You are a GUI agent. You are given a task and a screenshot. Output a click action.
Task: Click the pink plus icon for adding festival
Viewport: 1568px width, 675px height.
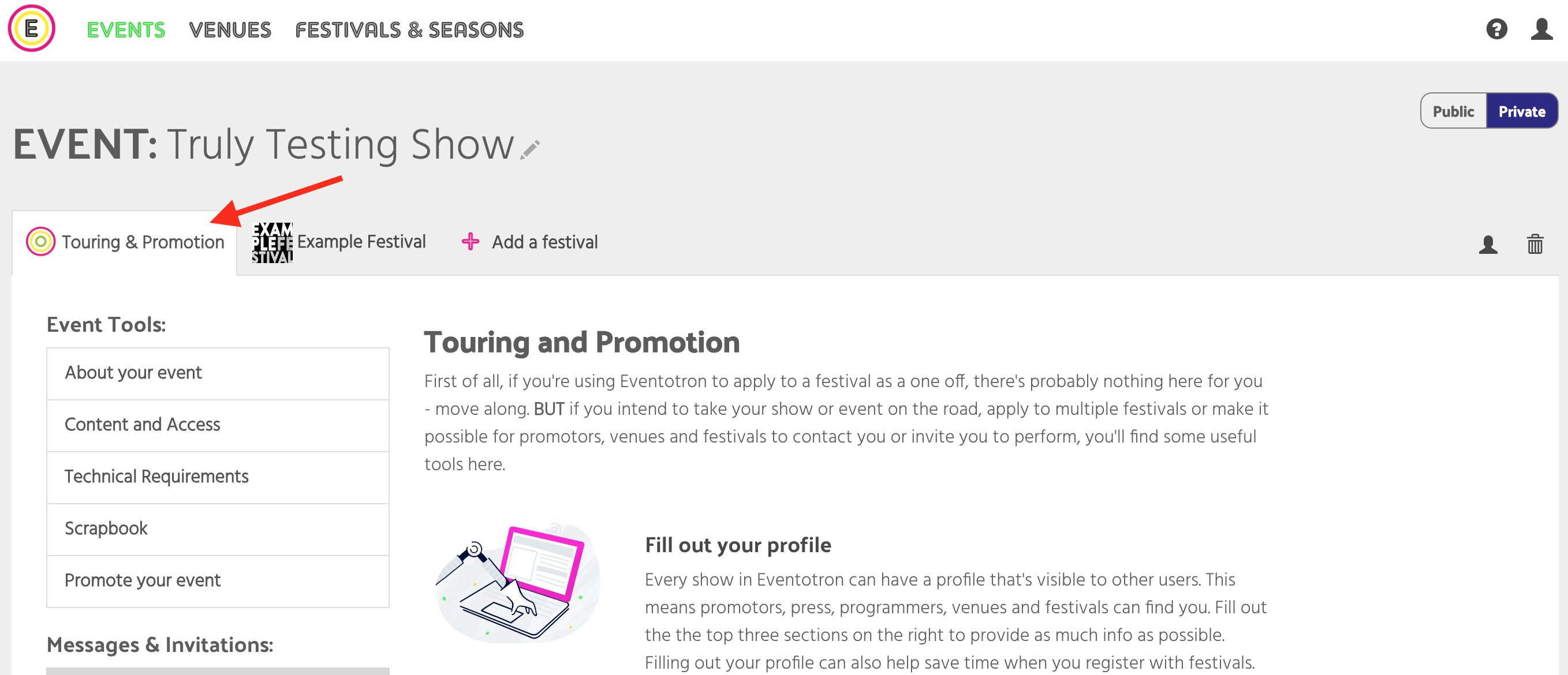tap(470, 241)
